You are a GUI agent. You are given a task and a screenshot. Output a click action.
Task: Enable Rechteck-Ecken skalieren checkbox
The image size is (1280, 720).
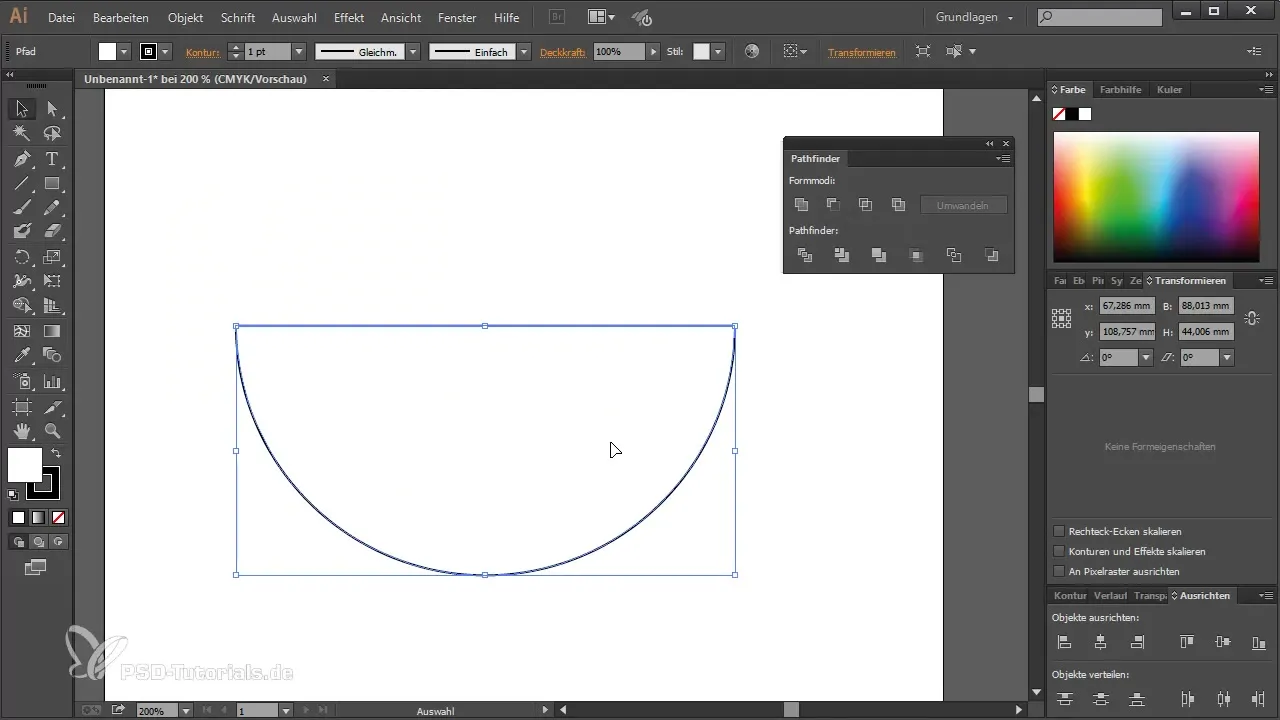click(1059, 531)
